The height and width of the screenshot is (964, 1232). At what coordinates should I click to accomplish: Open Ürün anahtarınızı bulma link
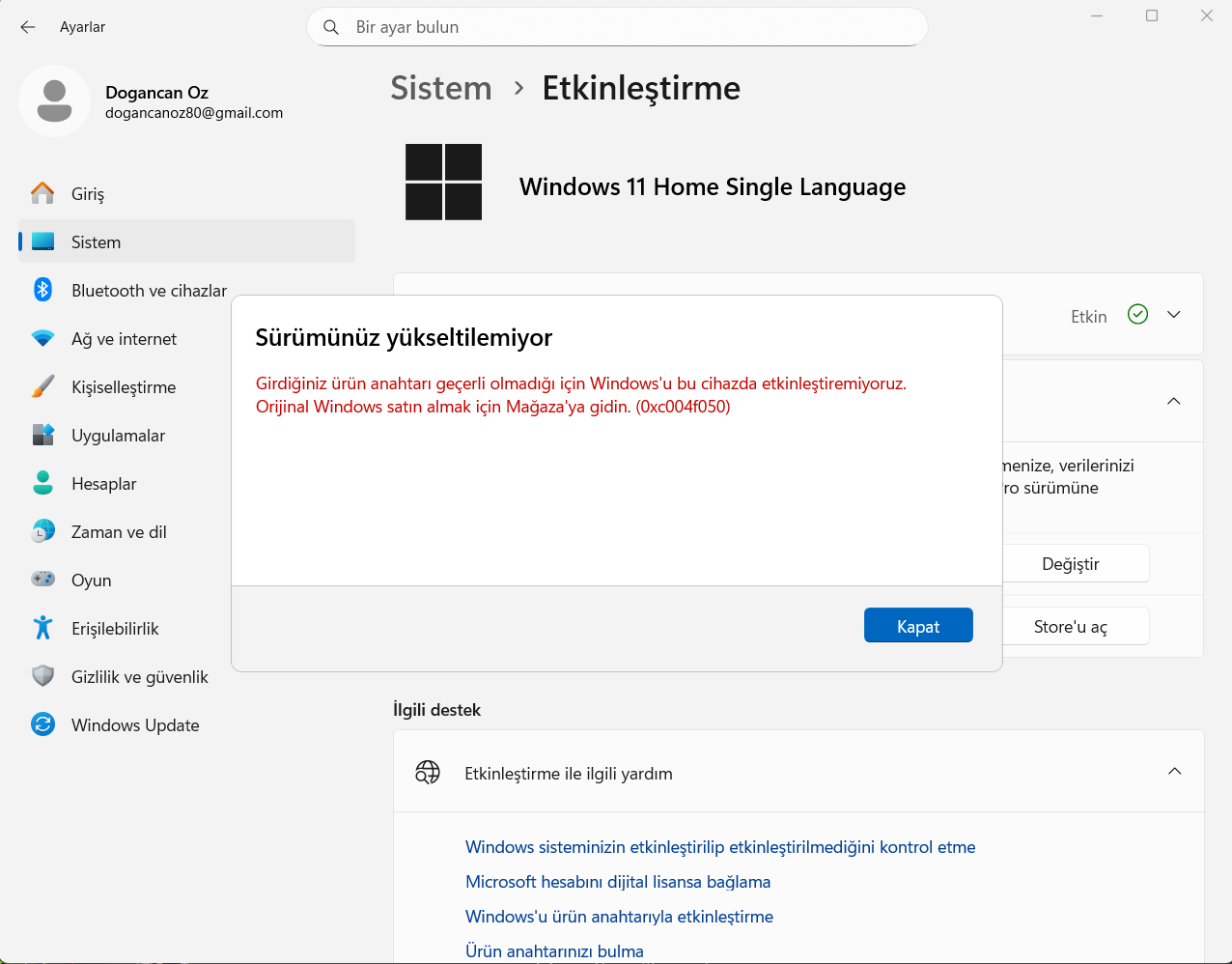pos(554,951)
